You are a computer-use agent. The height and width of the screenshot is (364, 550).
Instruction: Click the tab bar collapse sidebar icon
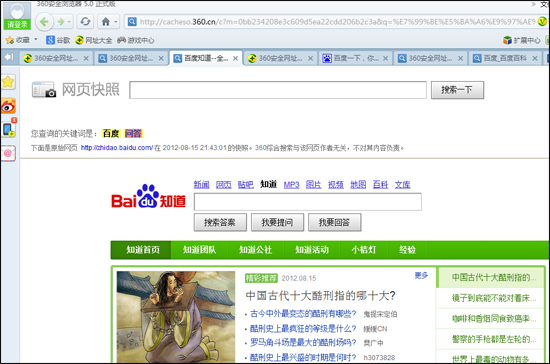9,57
